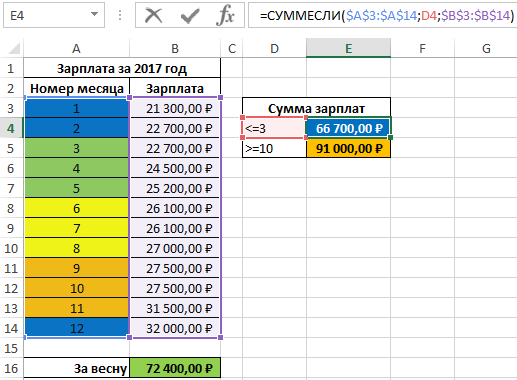Open the Name Box dropdown arrow
The width and height of the screenshot is (517, 380).
pyautogui.click(x=94, y=14)
